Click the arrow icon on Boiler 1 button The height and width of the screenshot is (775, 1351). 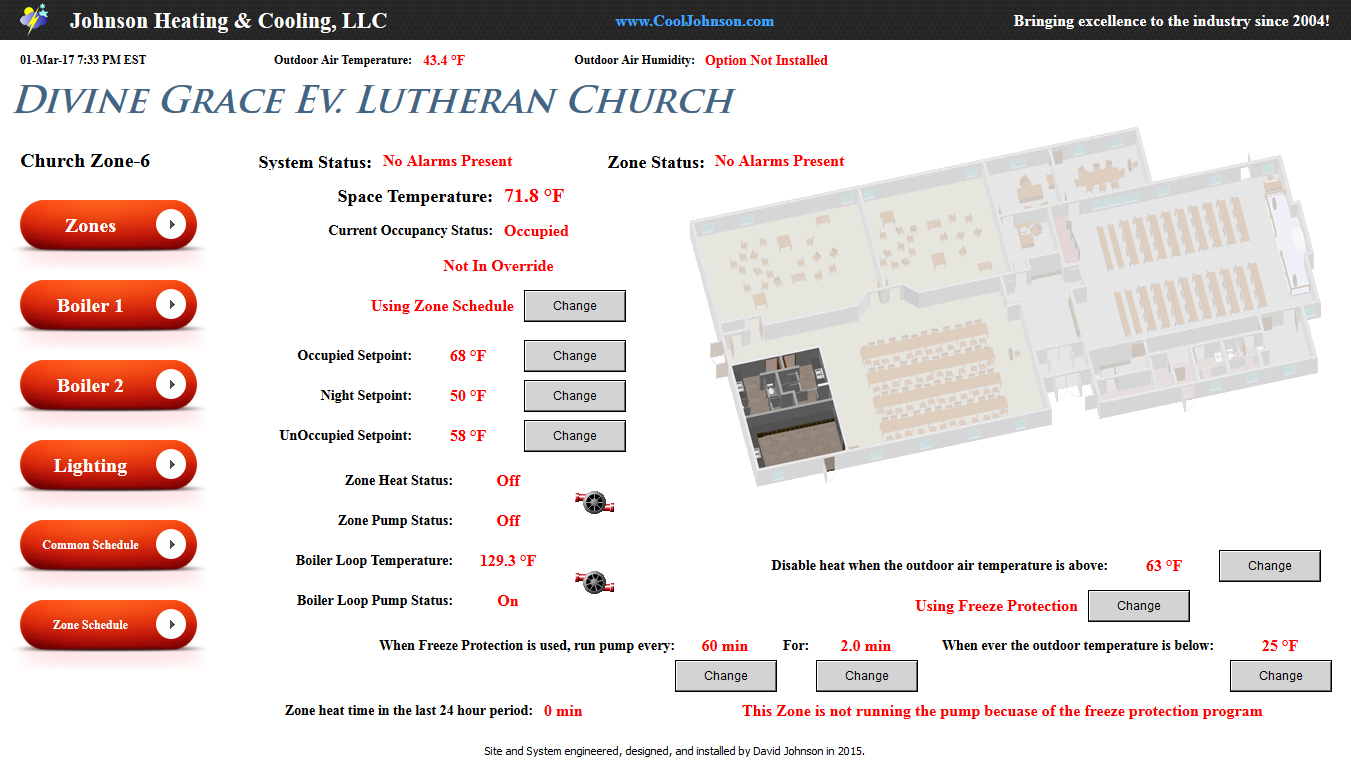tap(171, 305)
